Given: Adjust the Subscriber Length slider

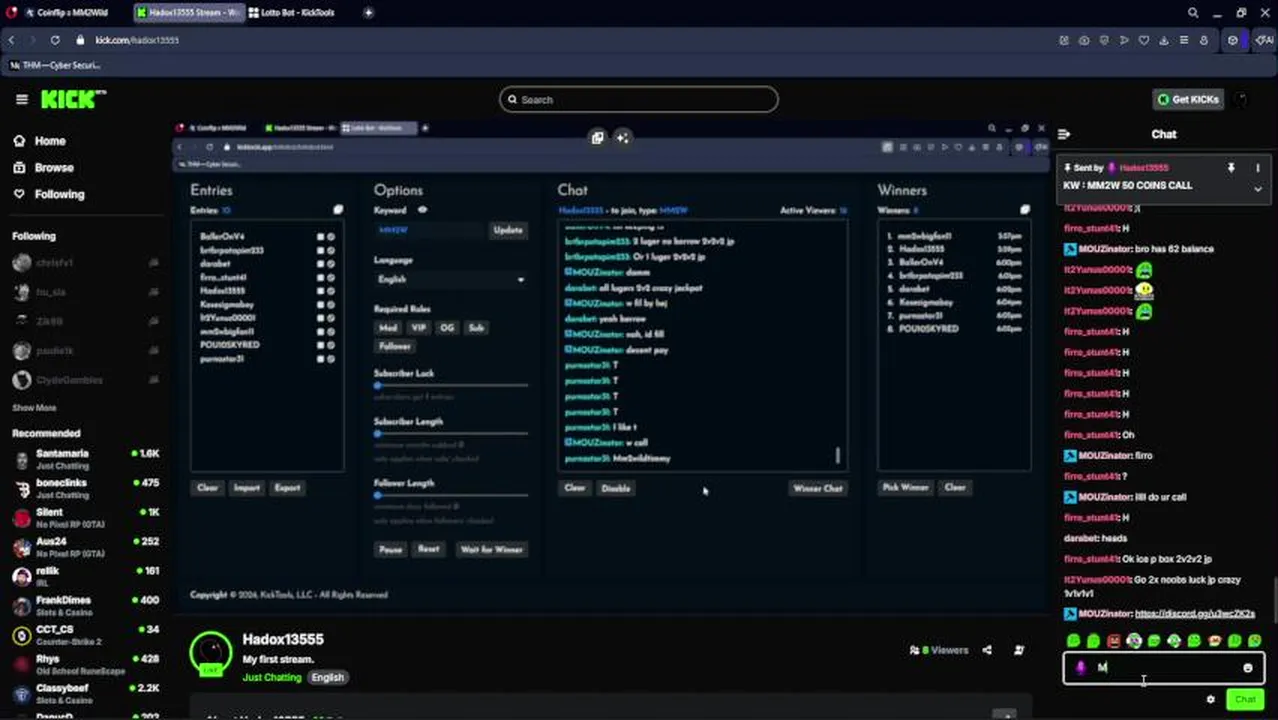Looking at the screenshot, I should point(451,433).
